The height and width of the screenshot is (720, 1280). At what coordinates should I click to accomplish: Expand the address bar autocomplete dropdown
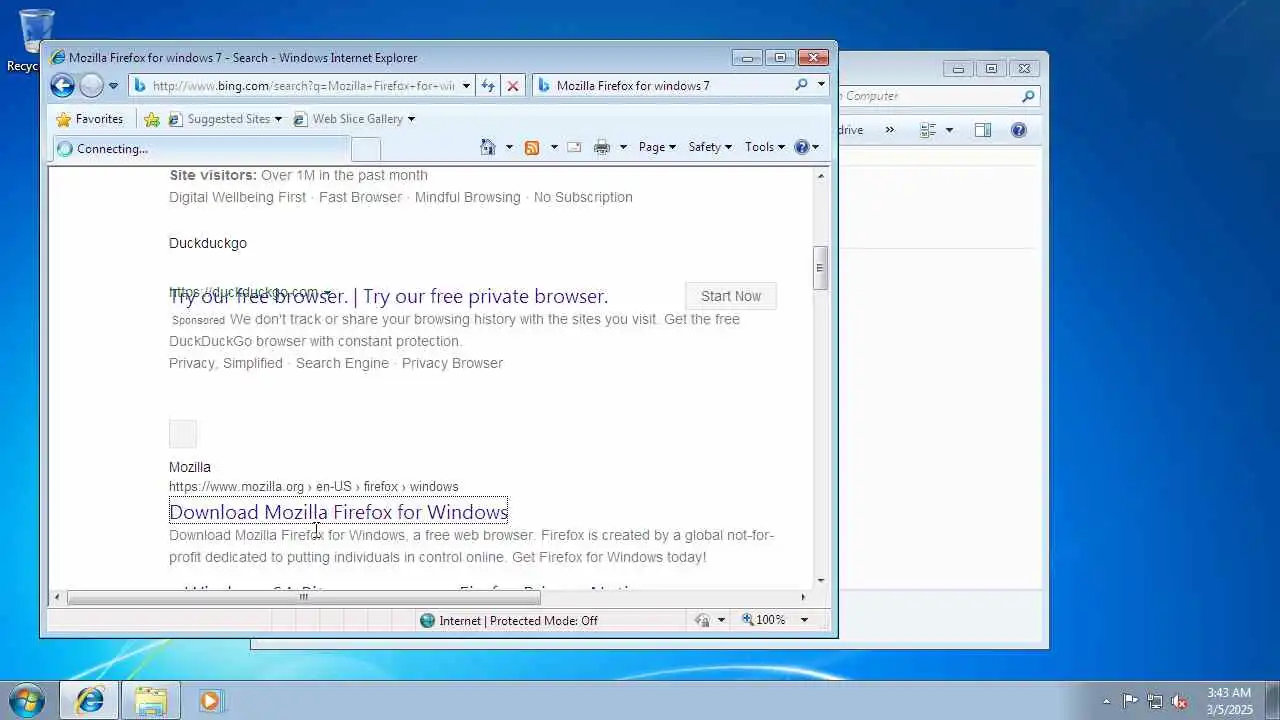point(466,86)
